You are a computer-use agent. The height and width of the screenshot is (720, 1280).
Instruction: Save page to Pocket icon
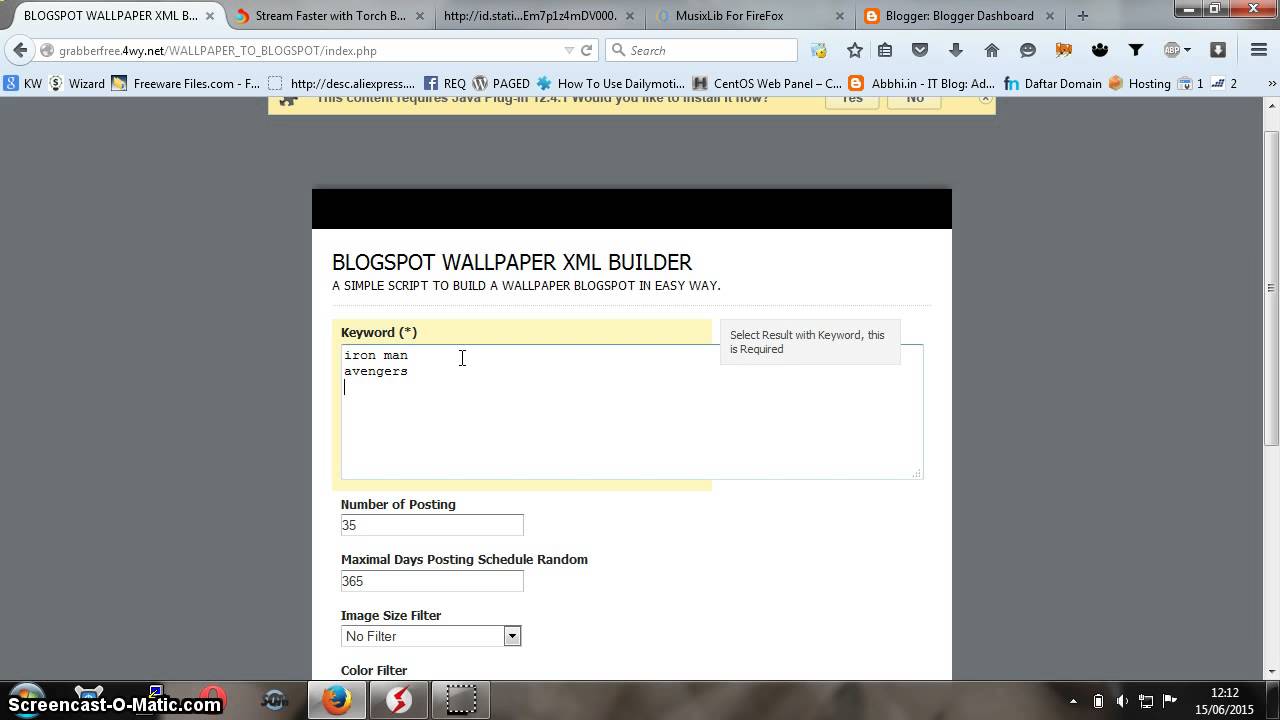920,50
